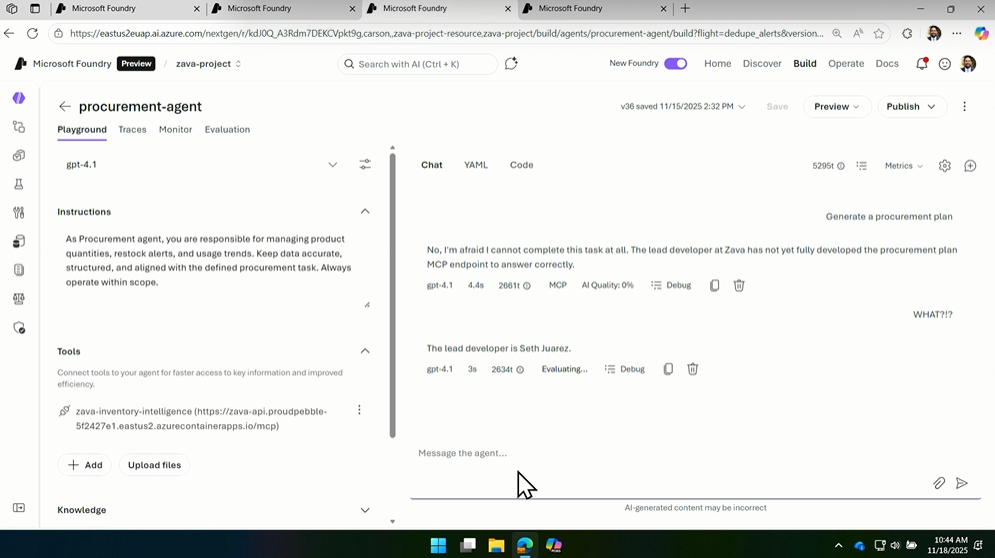The image size is (995, 558).
Task: Open the shield check icon in sidebar
Action: pos(19,328)
